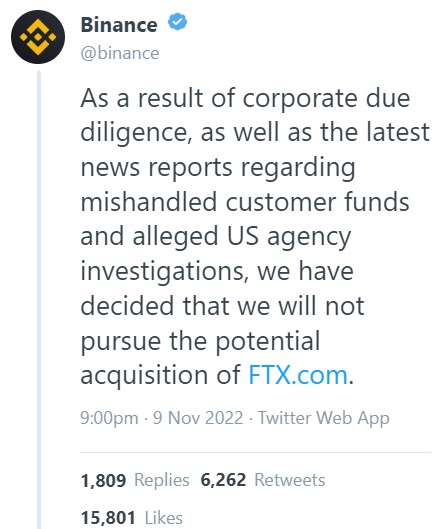Click the blue verified badge
Screen dimensions: 445x529
(177, 22)
